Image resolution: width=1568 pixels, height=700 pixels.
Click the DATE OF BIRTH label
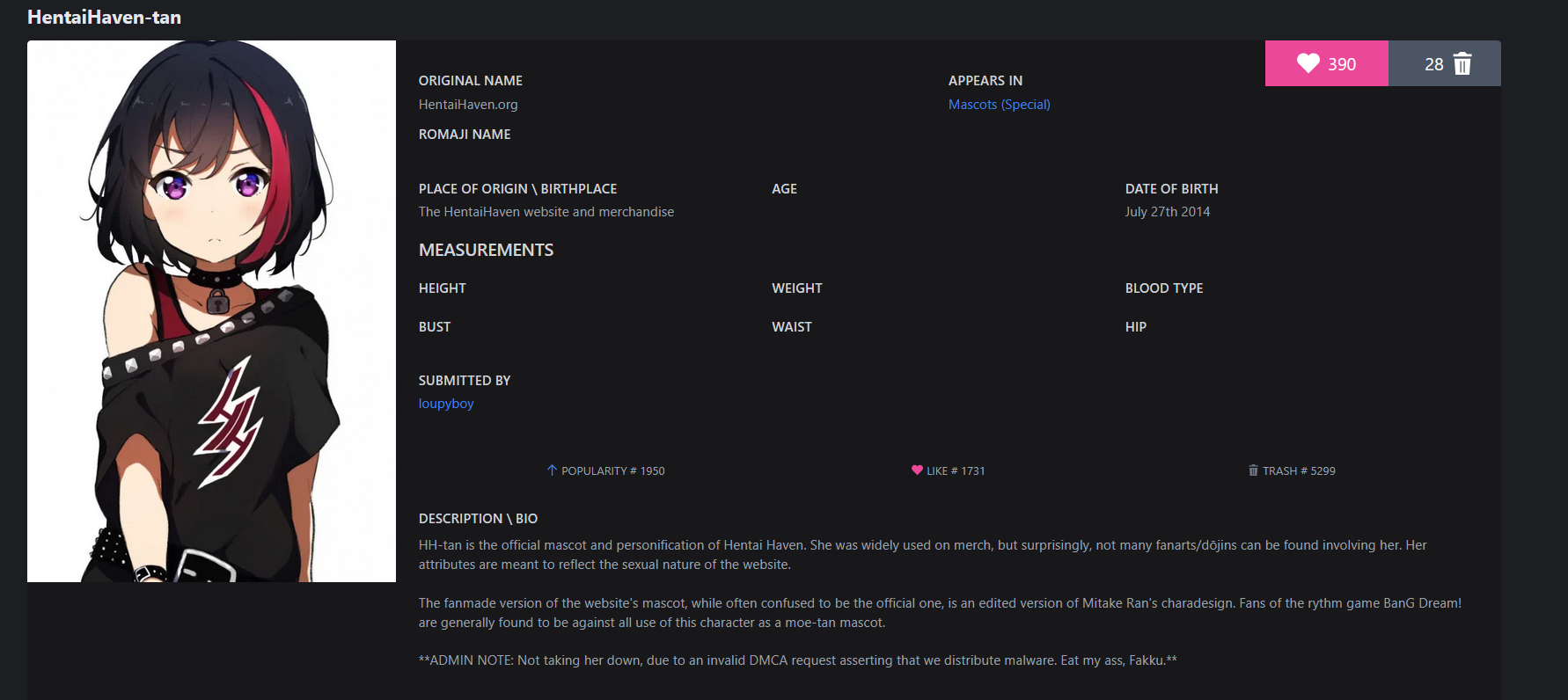[x=1172, y=189]
